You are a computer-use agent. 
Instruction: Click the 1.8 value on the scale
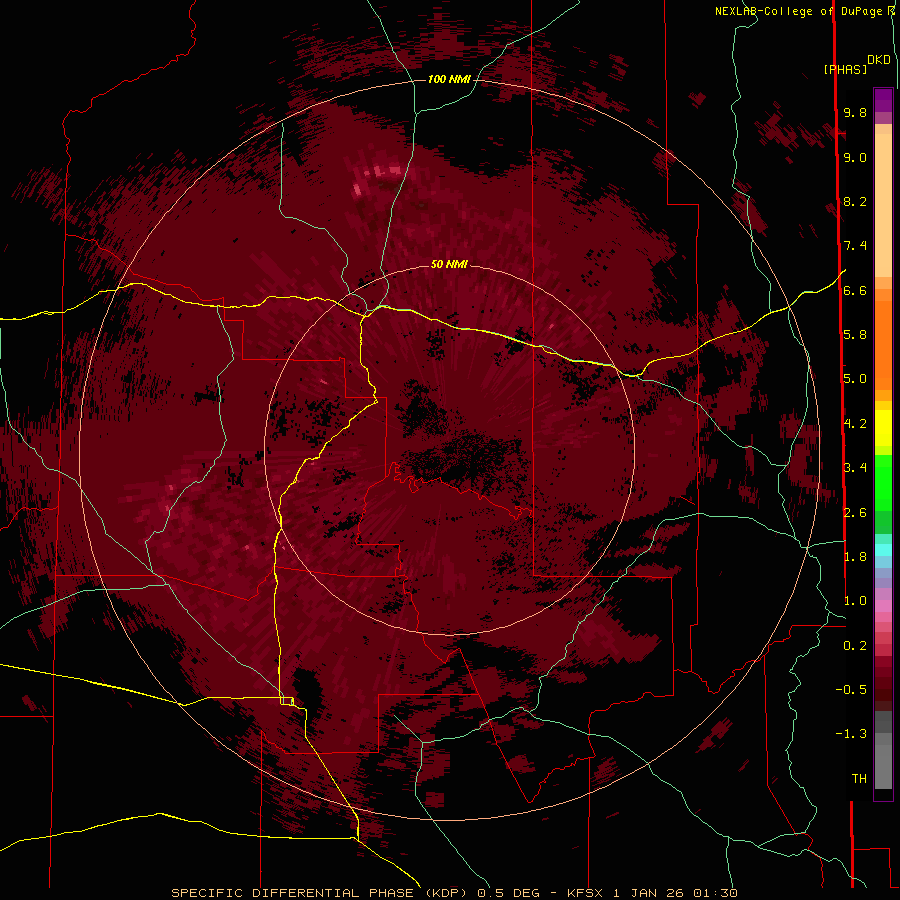[855, 557]
